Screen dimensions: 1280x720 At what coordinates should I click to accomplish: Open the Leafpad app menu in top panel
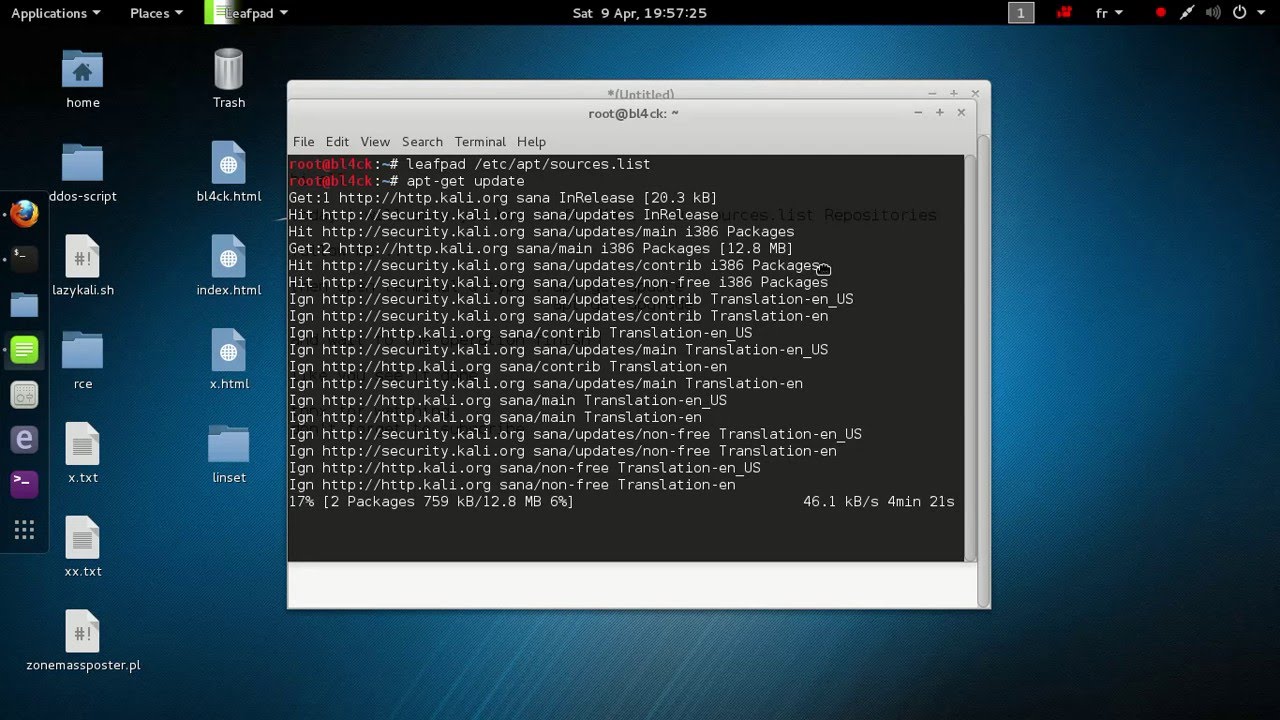(x=248, y=13)
